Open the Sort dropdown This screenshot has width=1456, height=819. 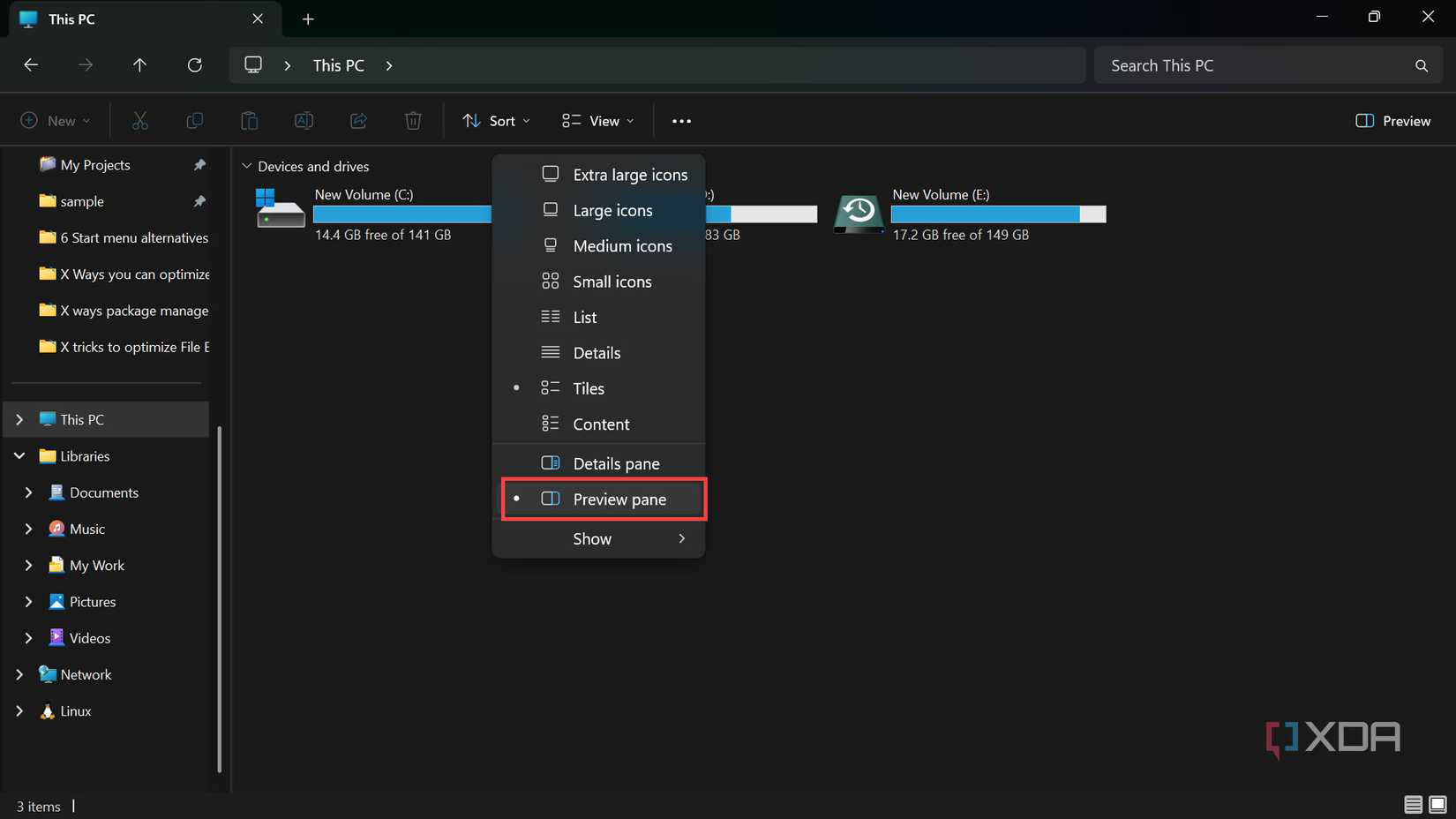pyautogui.click(x=496, y=120)
